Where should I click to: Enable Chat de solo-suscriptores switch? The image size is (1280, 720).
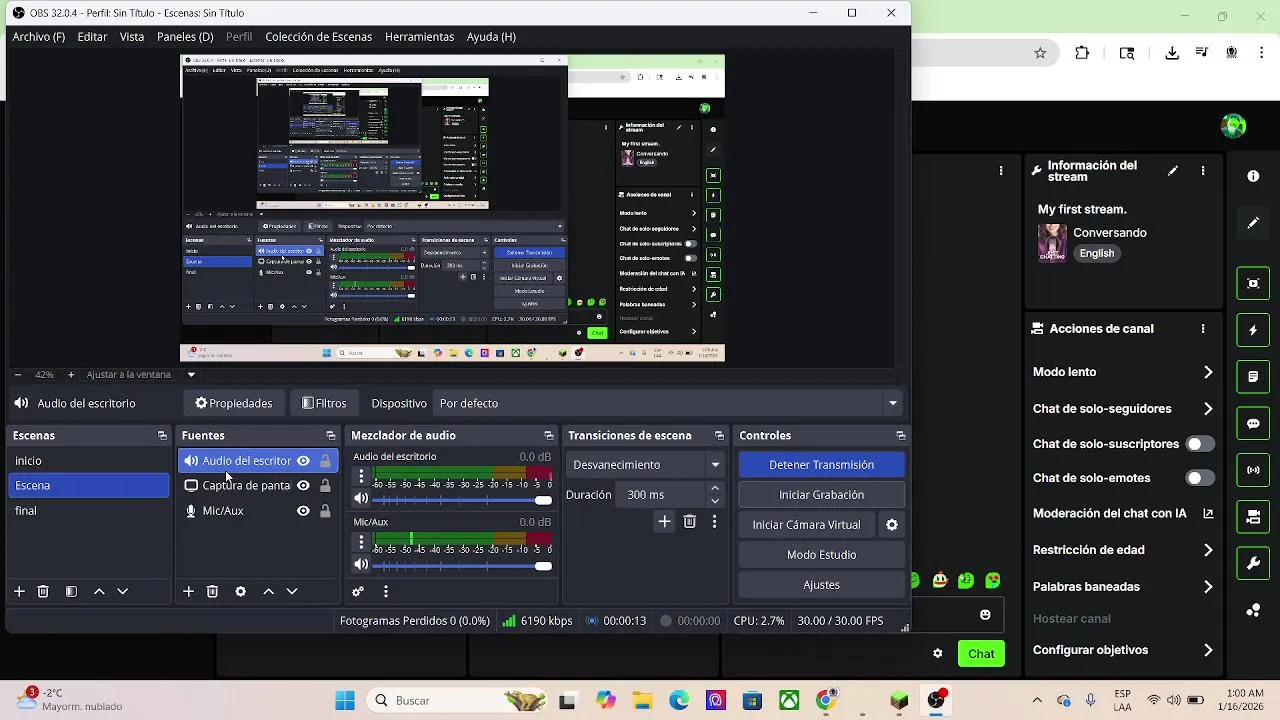(x=1200, y=444)
